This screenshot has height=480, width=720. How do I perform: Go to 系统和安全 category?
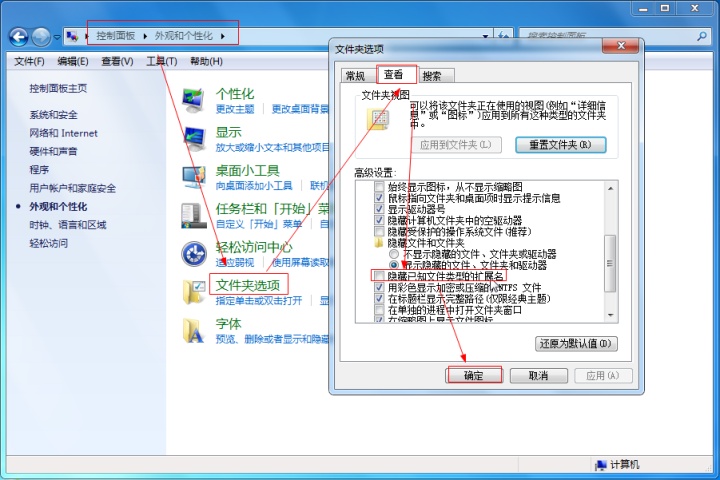tap(53, 114)
